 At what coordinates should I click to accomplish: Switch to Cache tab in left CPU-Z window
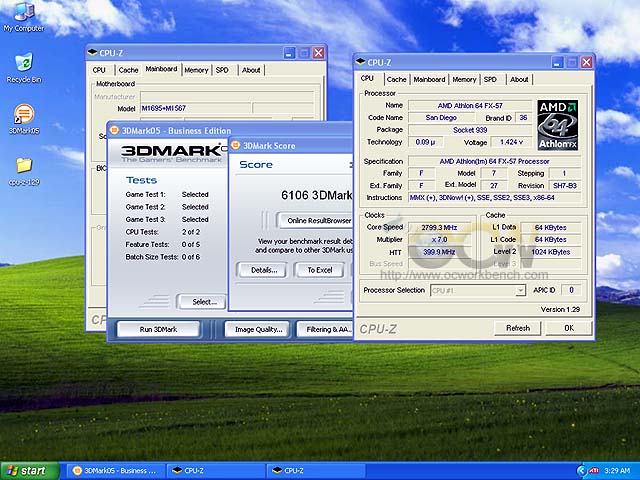tap(128, 70)
